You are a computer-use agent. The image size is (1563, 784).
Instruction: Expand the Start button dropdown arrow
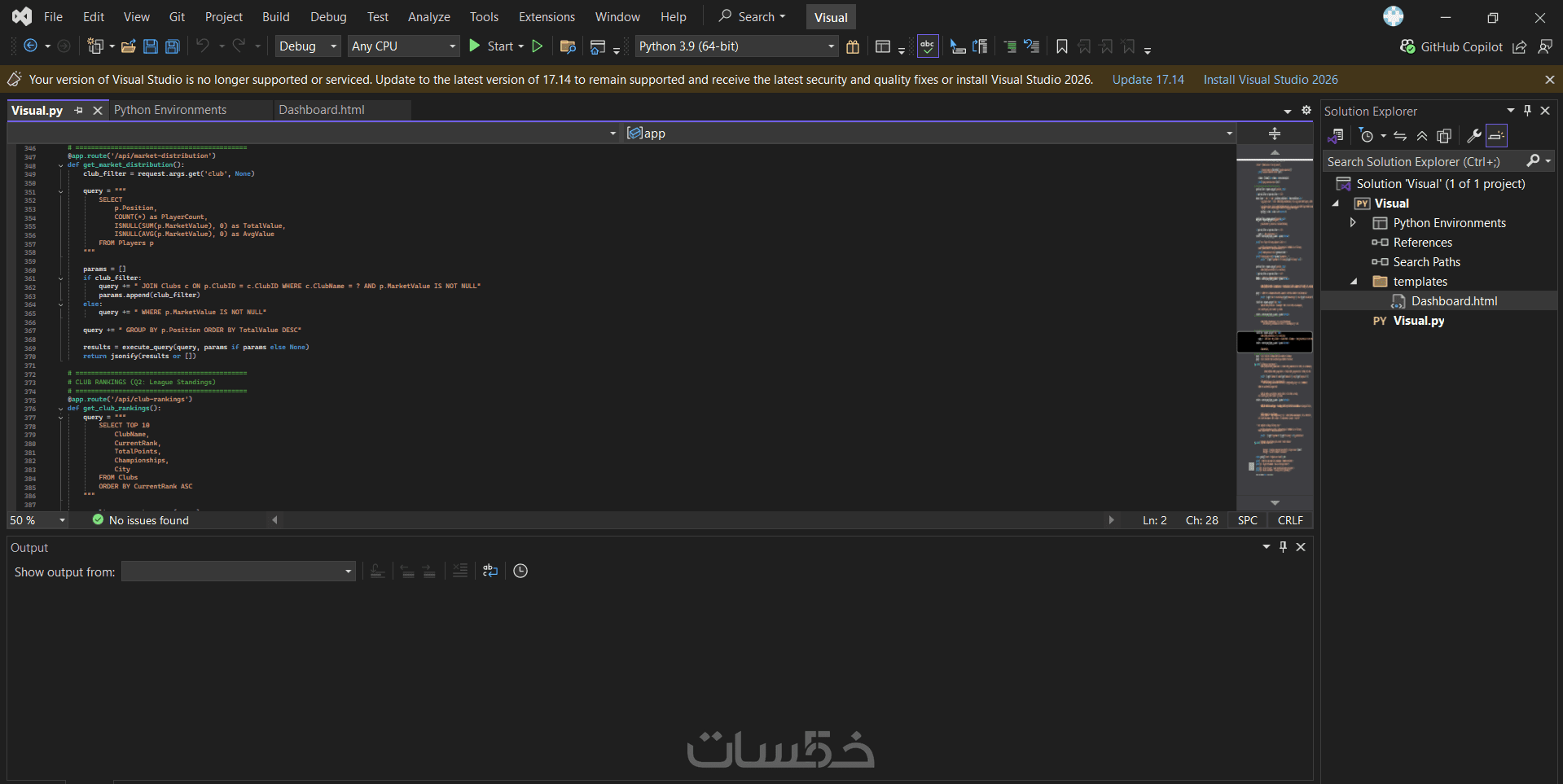point(521,46)
